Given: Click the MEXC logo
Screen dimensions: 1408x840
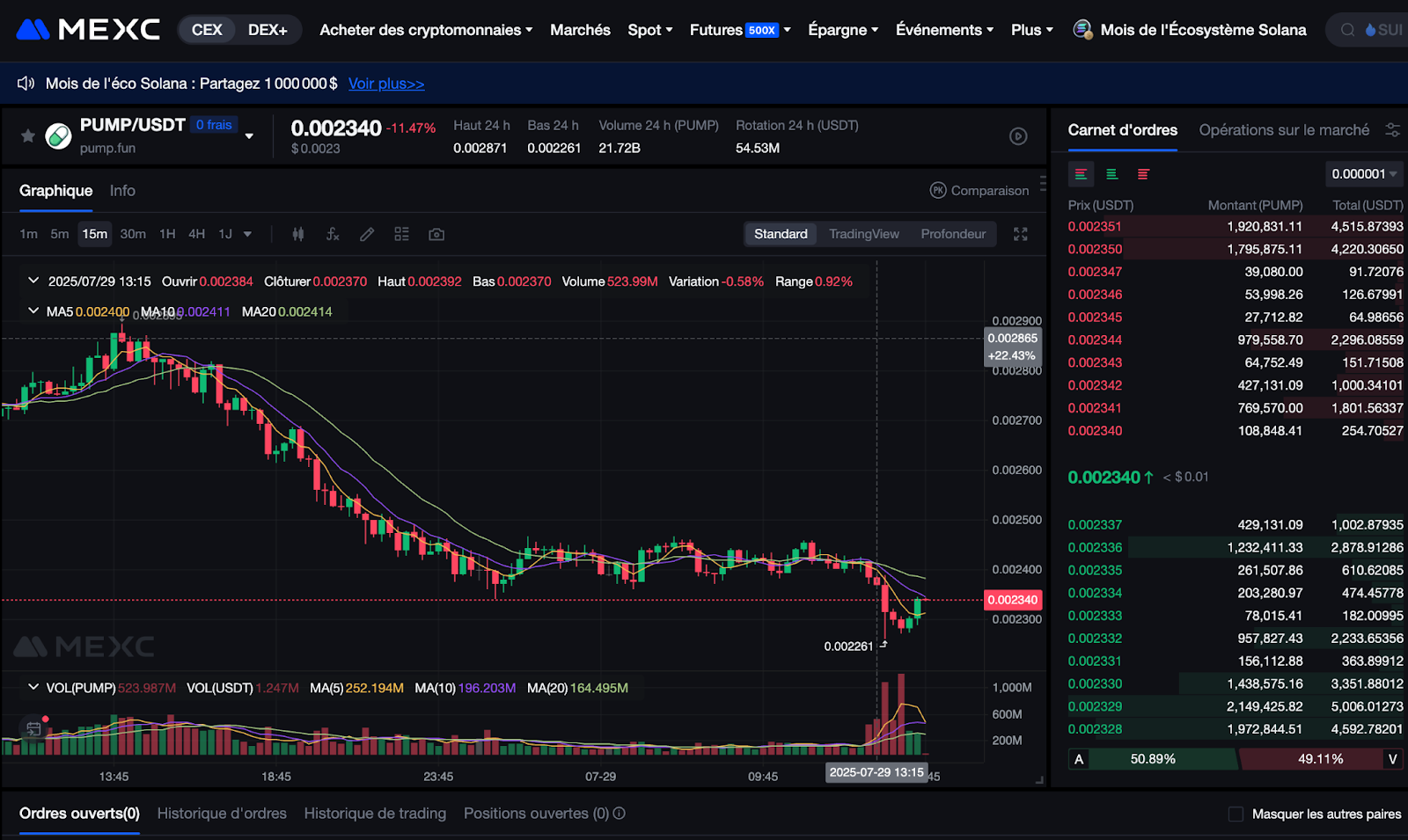Looking at the screenshot, I should (88, 30).
